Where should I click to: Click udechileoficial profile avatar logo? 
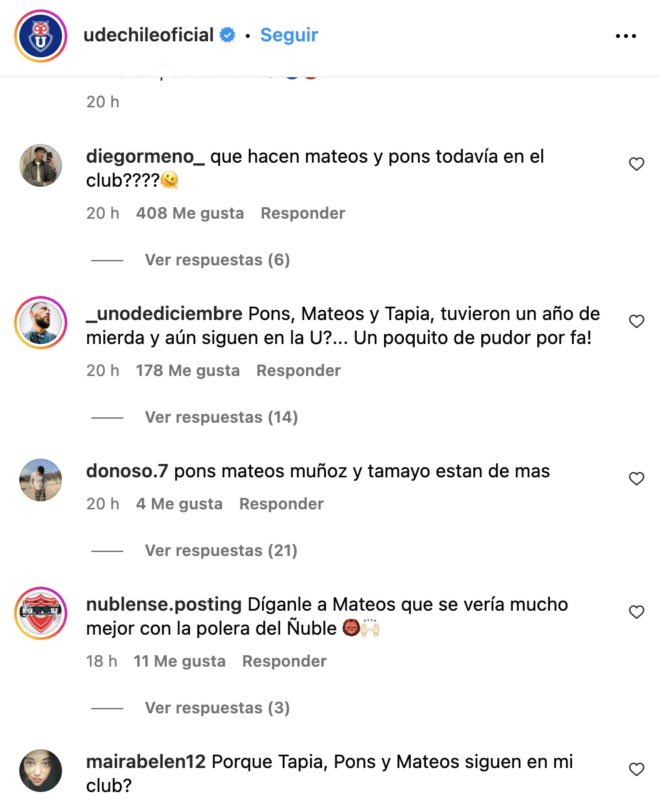pos(41,36)
